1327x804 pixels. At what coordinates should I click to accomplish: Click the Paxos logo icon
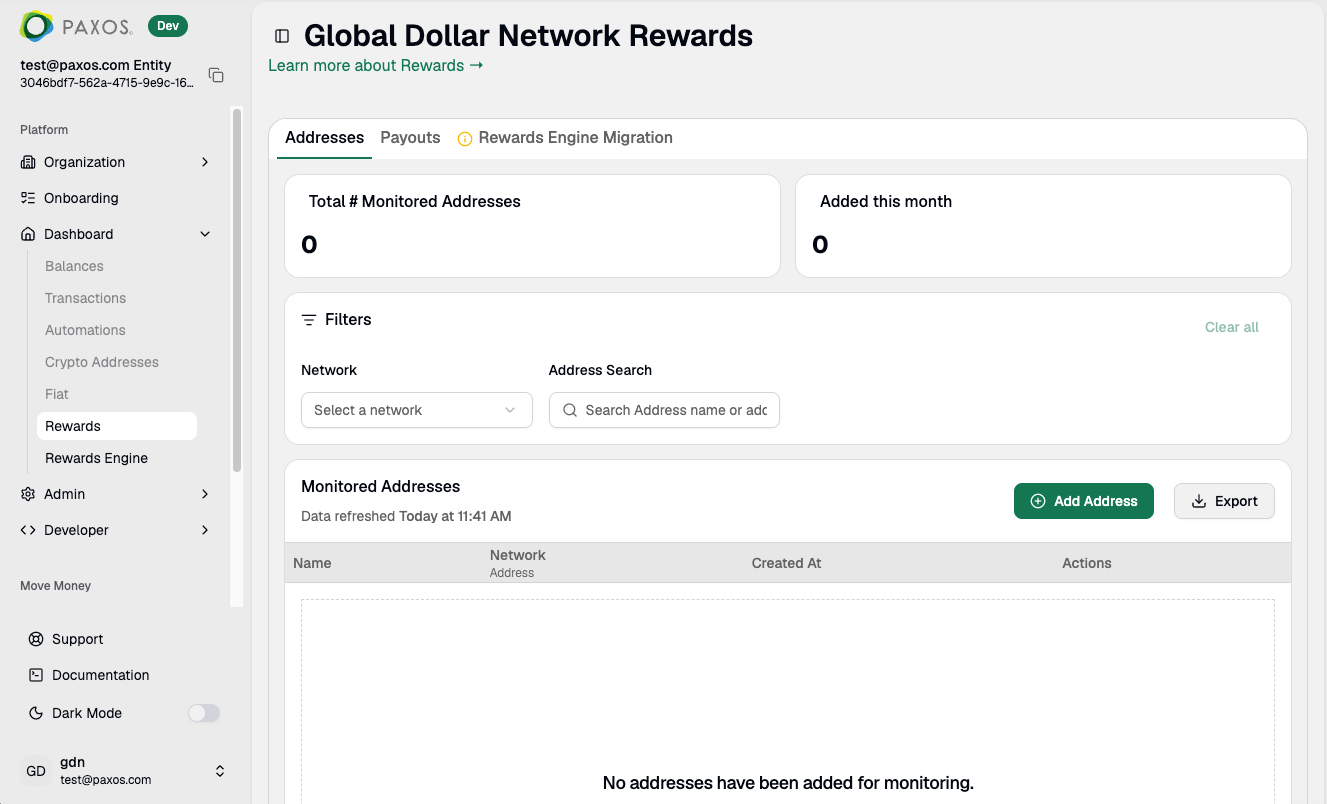37,26
